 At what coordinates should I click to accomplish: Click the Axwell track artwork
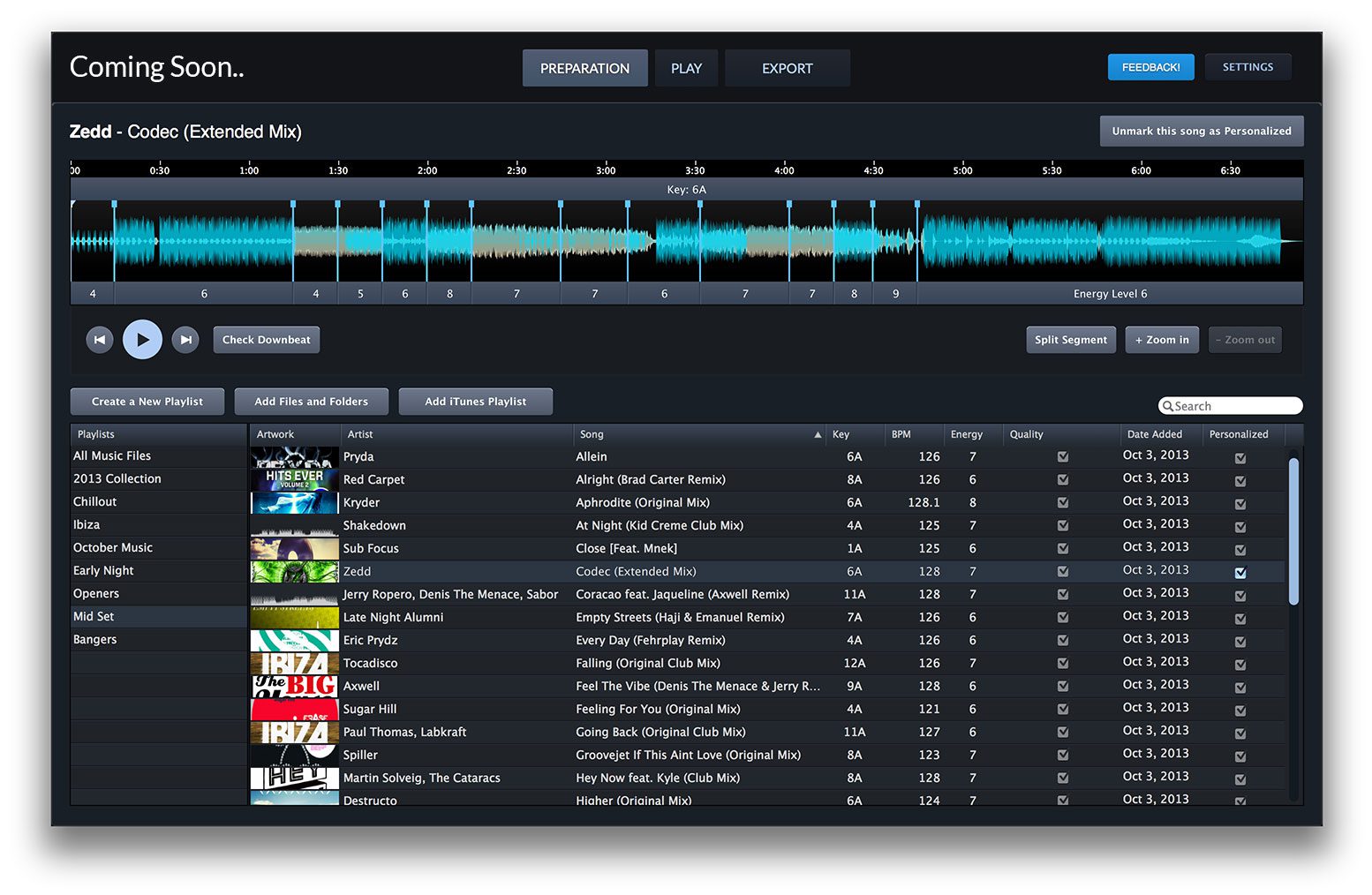294,687
